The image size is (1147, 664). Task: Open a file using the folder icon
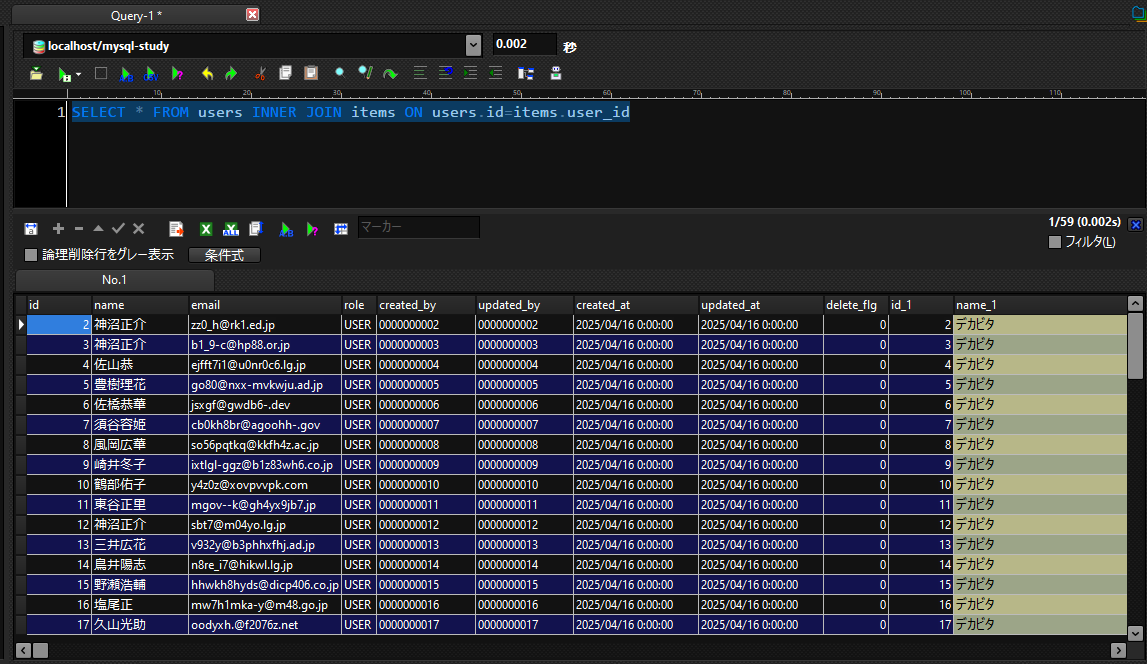coord(36,73)
